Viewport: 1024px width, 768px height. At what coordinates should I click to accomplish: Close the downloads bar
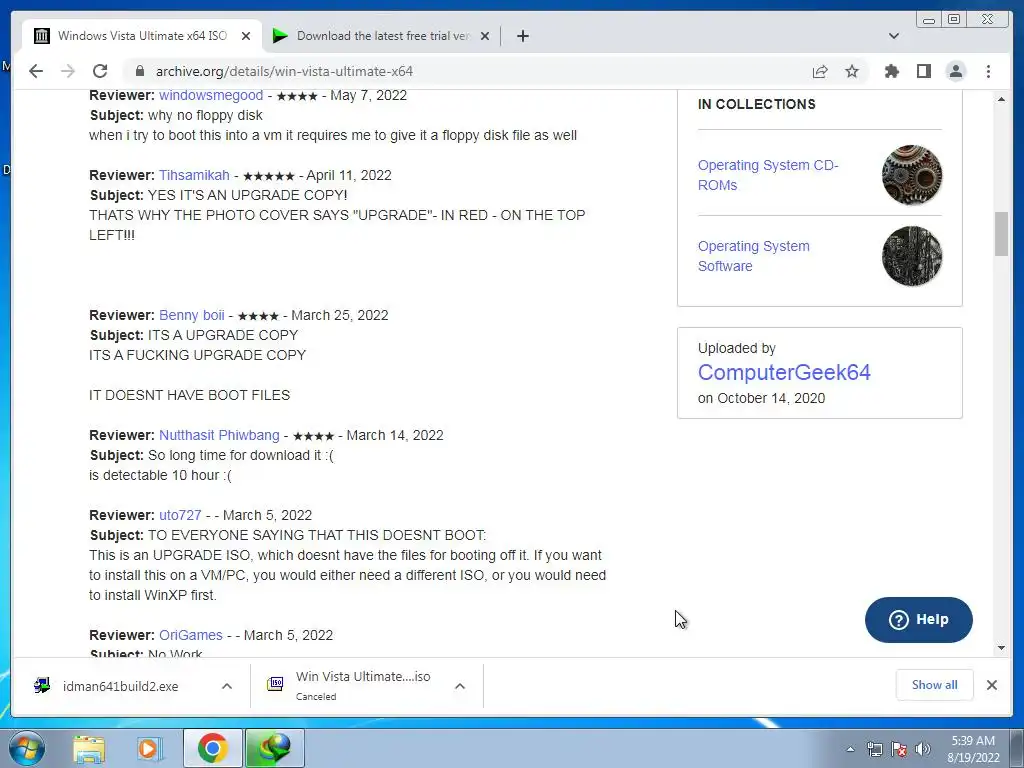pyautogui.click(x=992, y=685)
